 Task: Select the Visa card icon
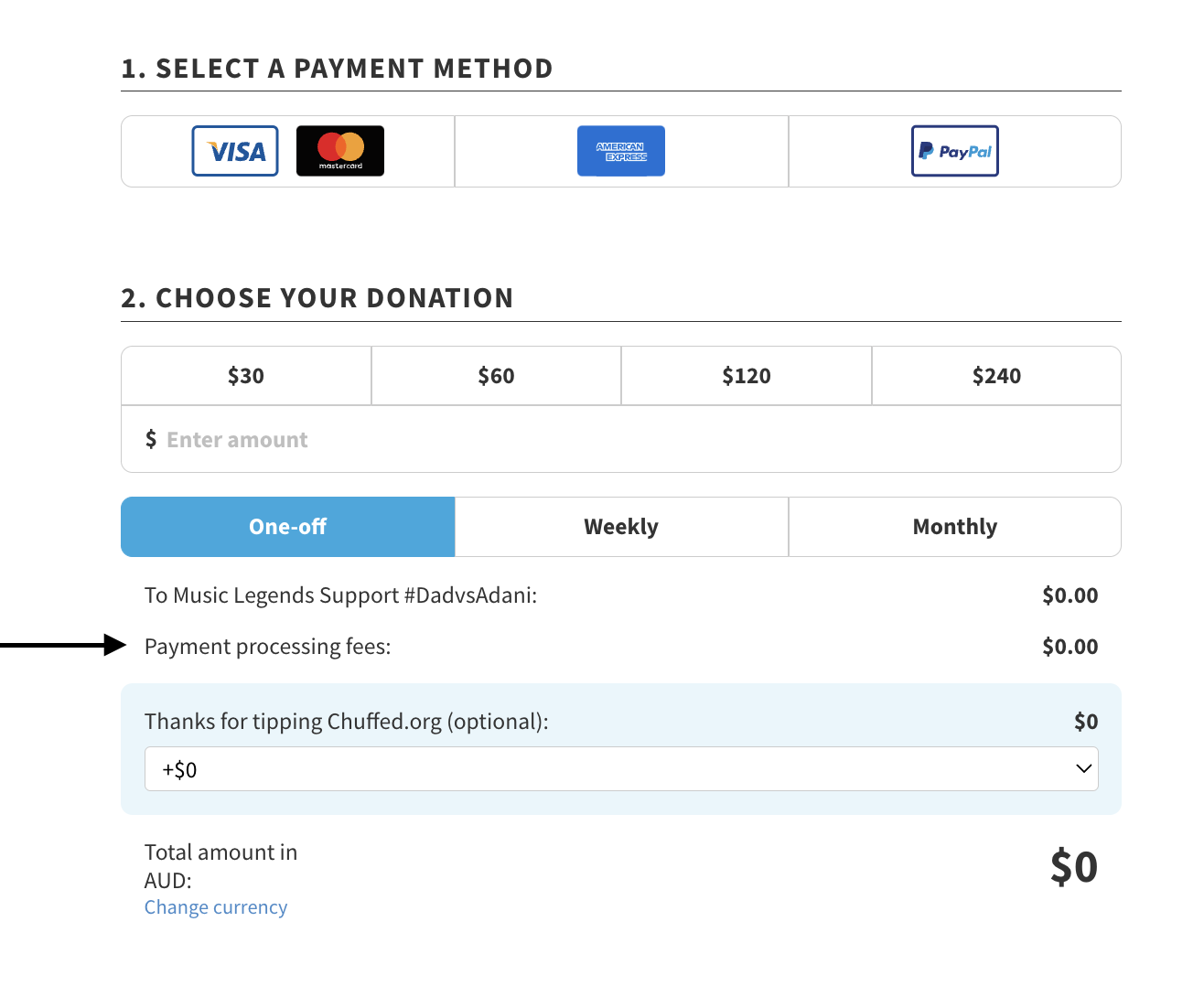click(235, 151)
